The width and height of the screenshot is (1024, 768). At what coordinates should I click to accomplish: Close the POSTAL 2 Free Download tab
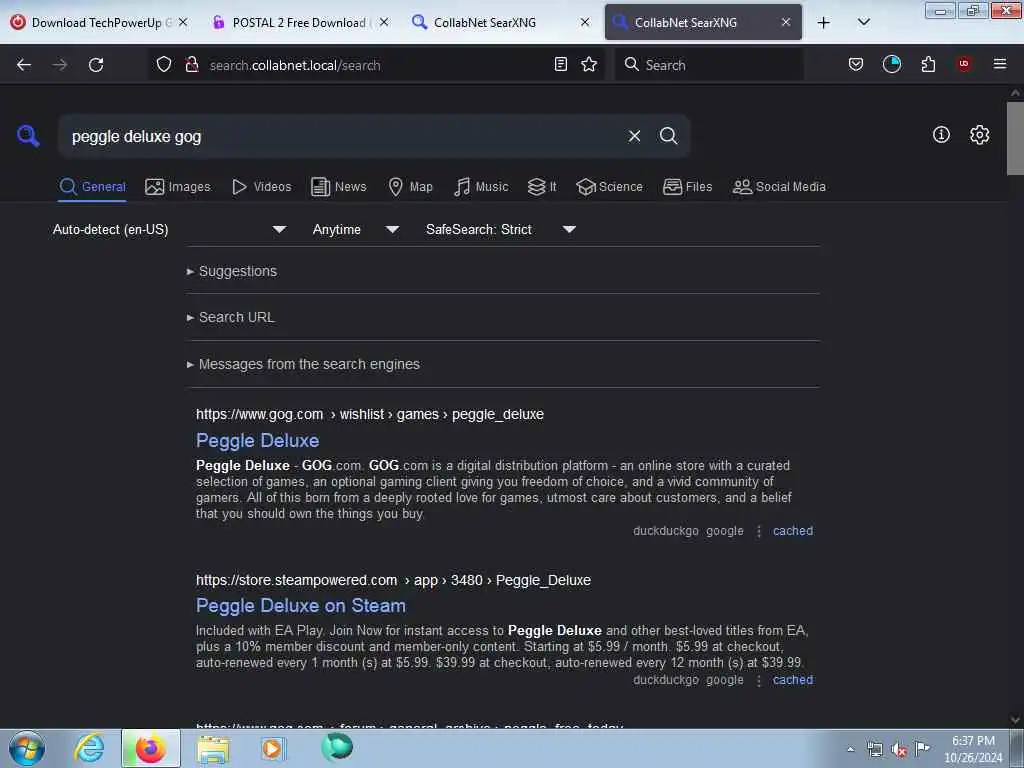click(384, 22)
